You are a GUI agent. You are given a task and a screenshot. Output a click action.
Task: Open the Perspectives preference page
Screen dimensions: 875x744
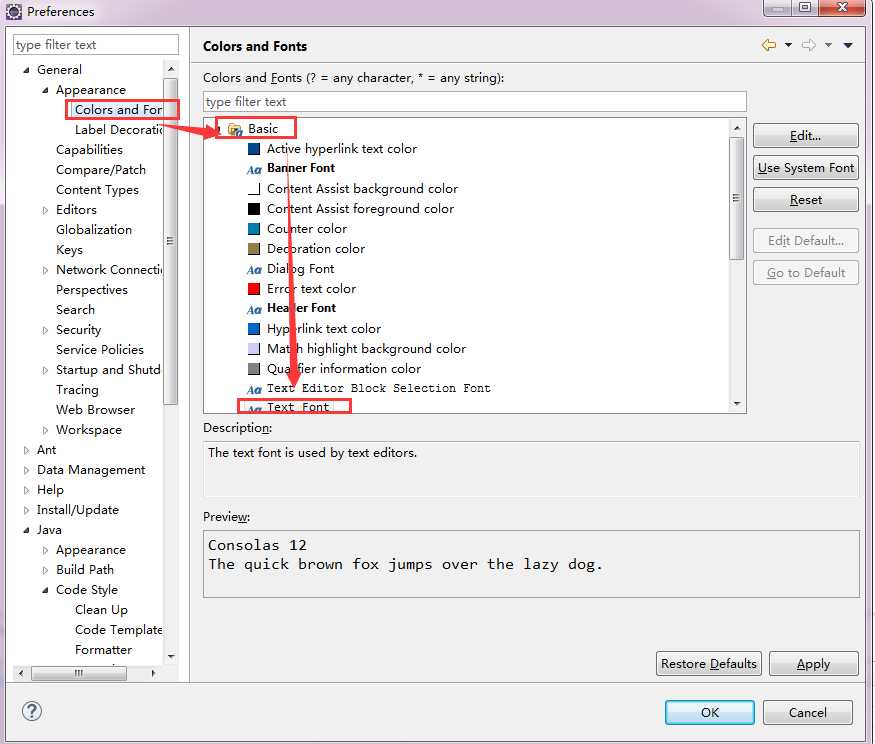92,290
